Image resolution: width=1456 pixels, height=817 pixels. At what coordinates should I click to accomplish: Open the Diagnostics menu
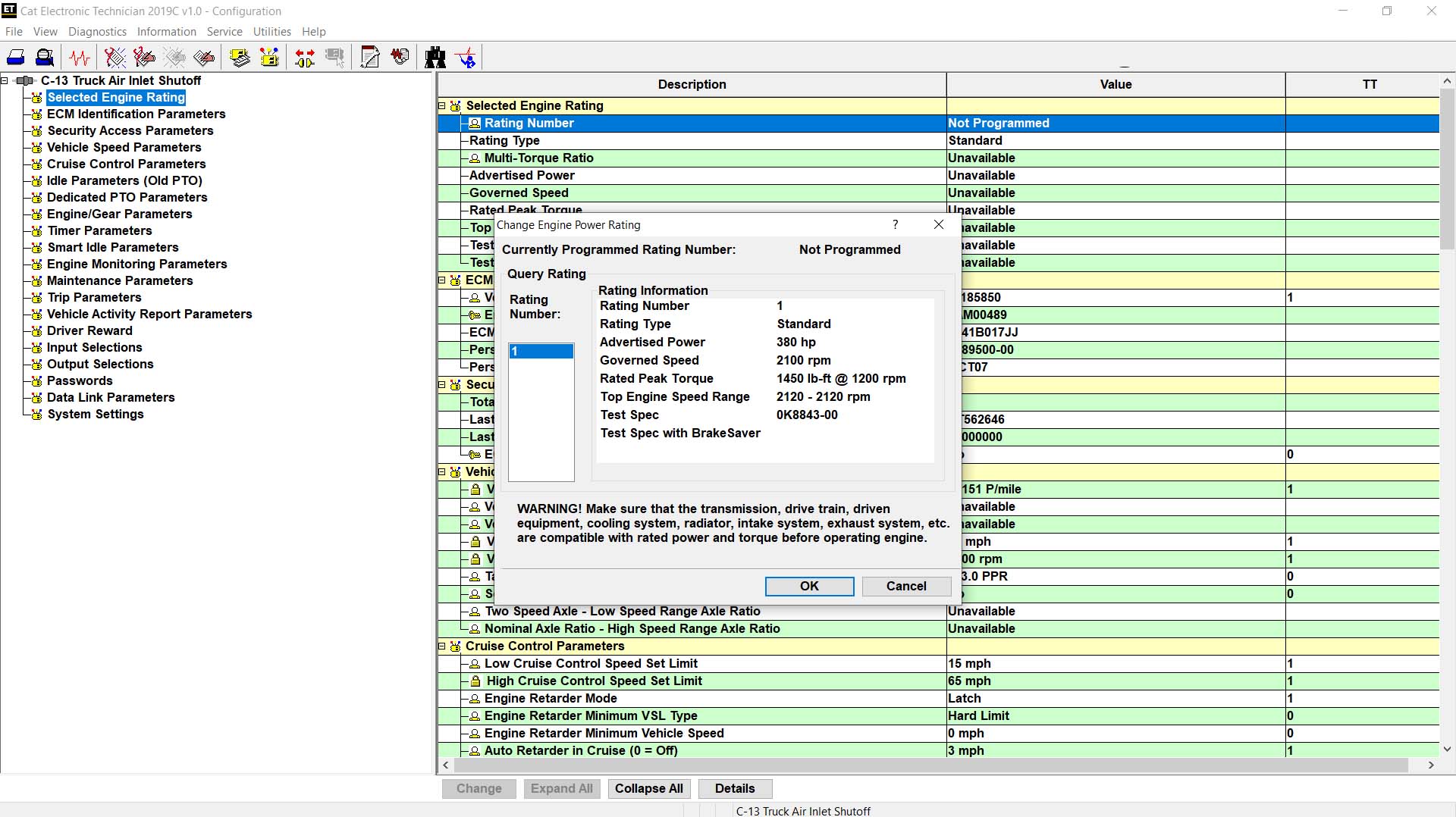[97, 32]
